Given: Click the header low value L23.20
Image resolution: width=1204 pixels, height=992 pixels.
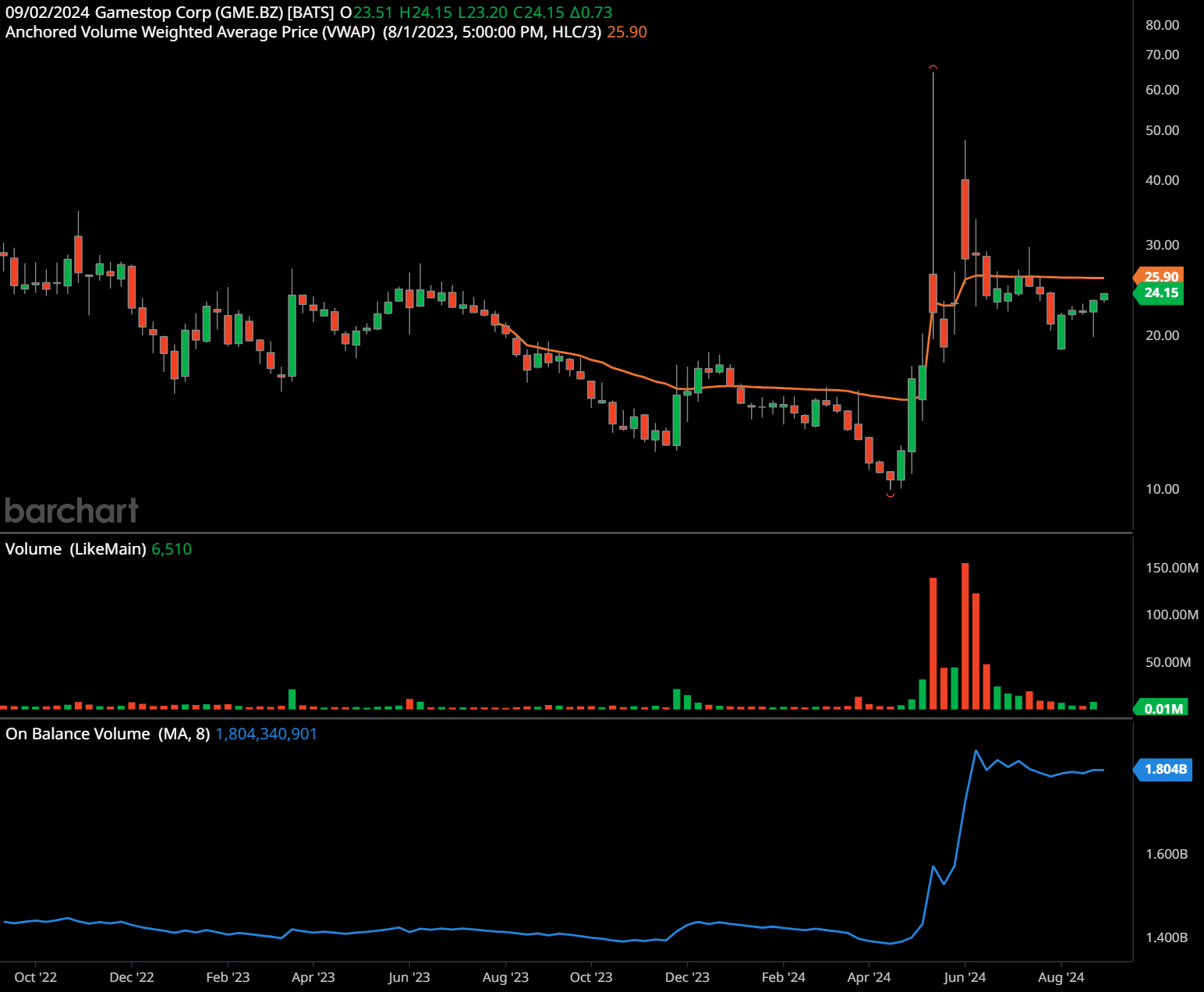Looking at the screenshot, I should coord(482,12).
